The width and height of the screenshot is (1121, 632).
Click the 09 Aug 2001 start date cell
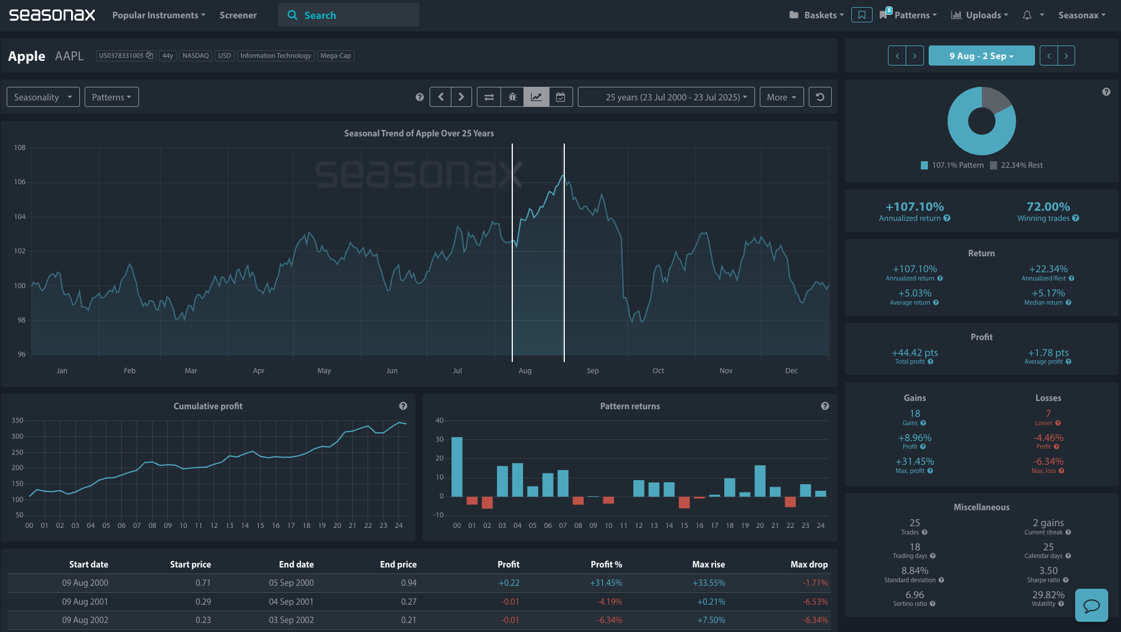pyautogui.click(x=85, y=602)
